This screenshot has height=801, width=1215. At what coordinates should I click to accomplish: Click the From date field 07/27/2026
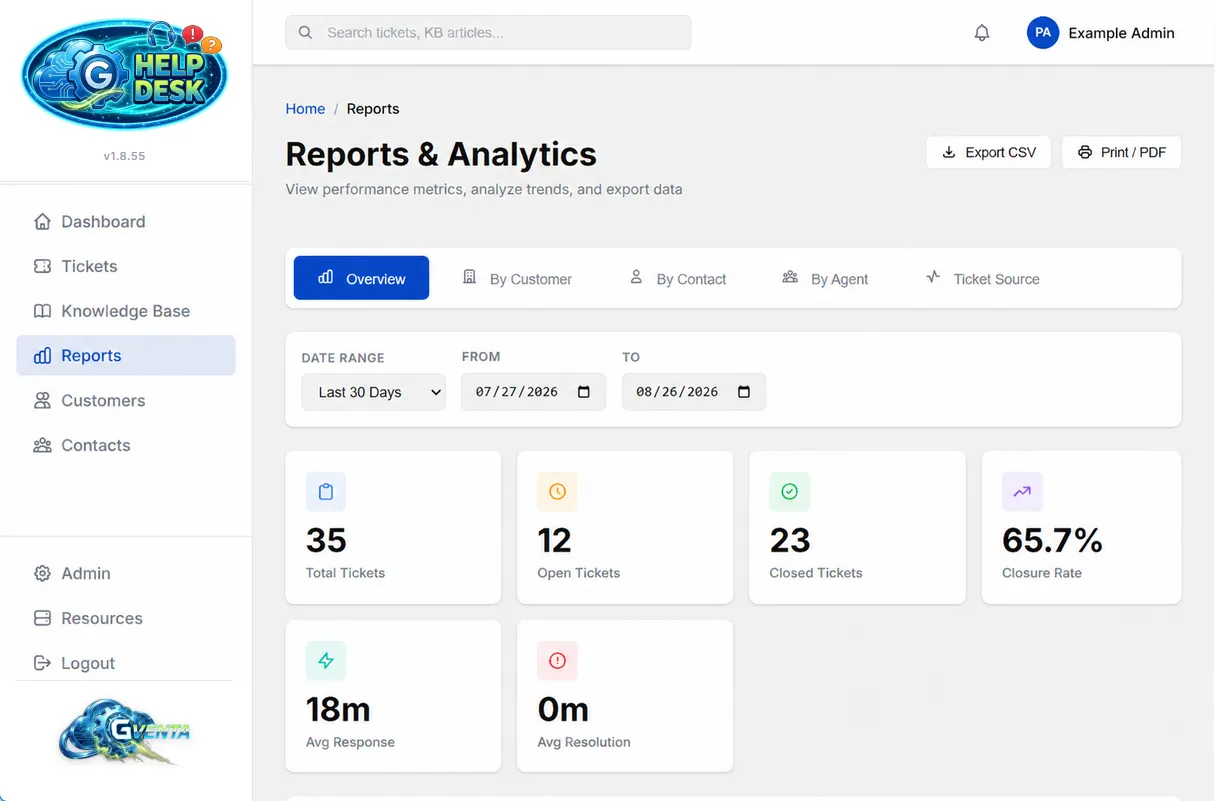[x=533, y=392]
